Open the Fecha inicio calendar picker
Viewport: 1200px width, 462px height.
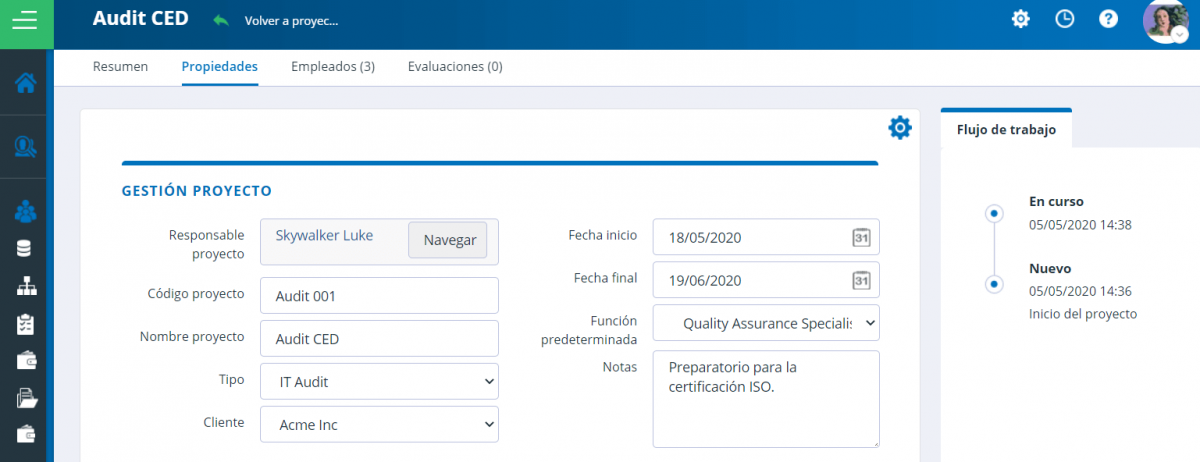[861, 238]
